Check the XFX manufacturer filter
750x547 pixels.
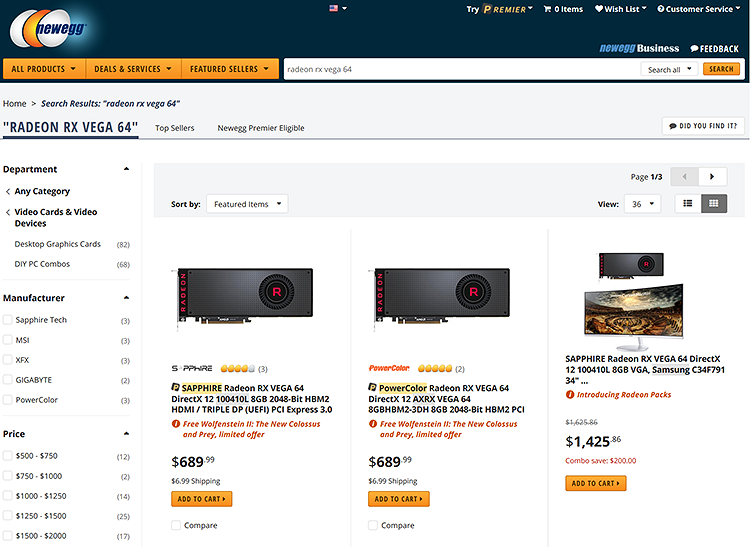click(x=8, y=360)
